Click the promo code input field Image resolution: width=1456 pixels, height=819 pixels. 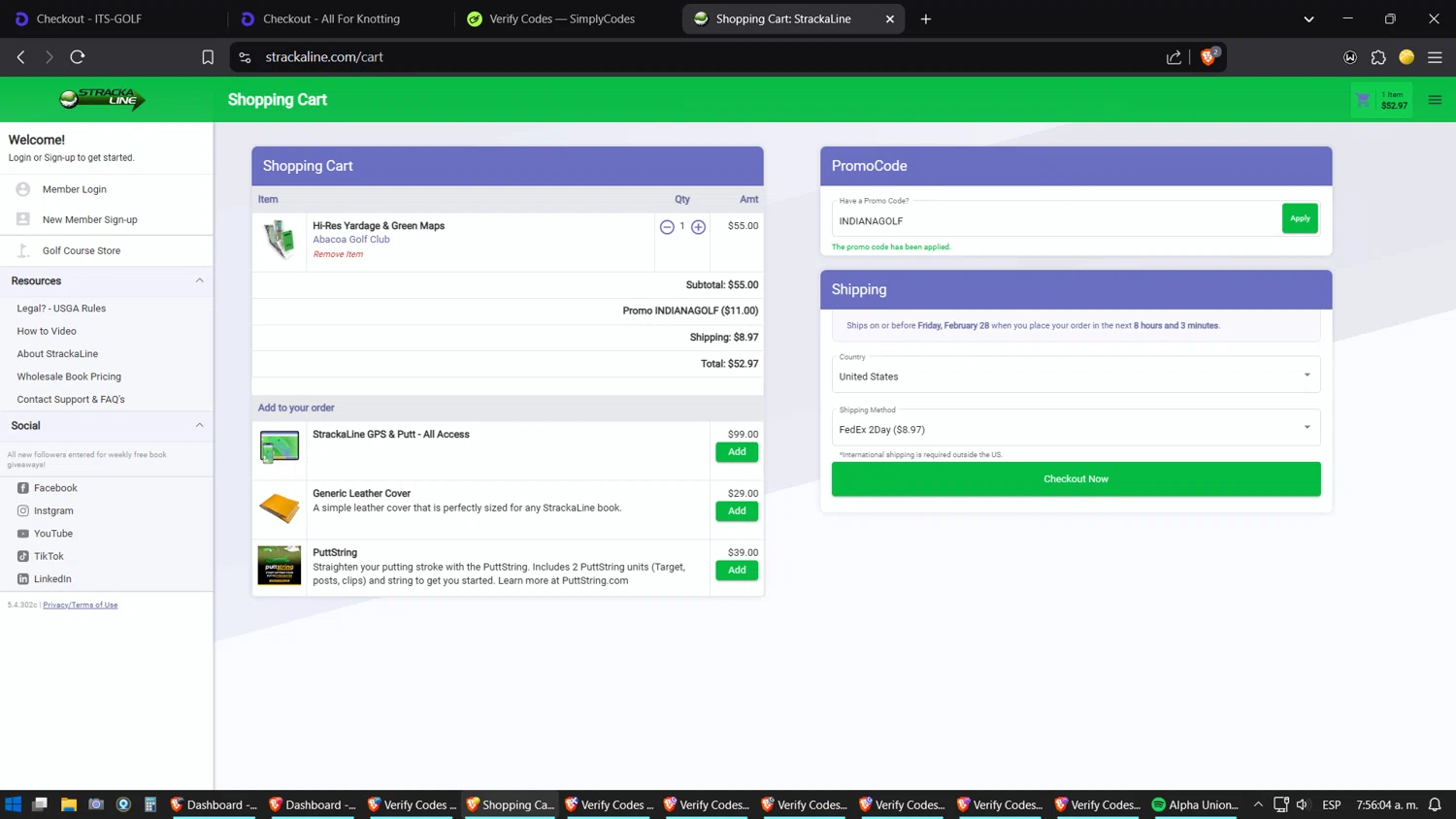[1056, 219]
